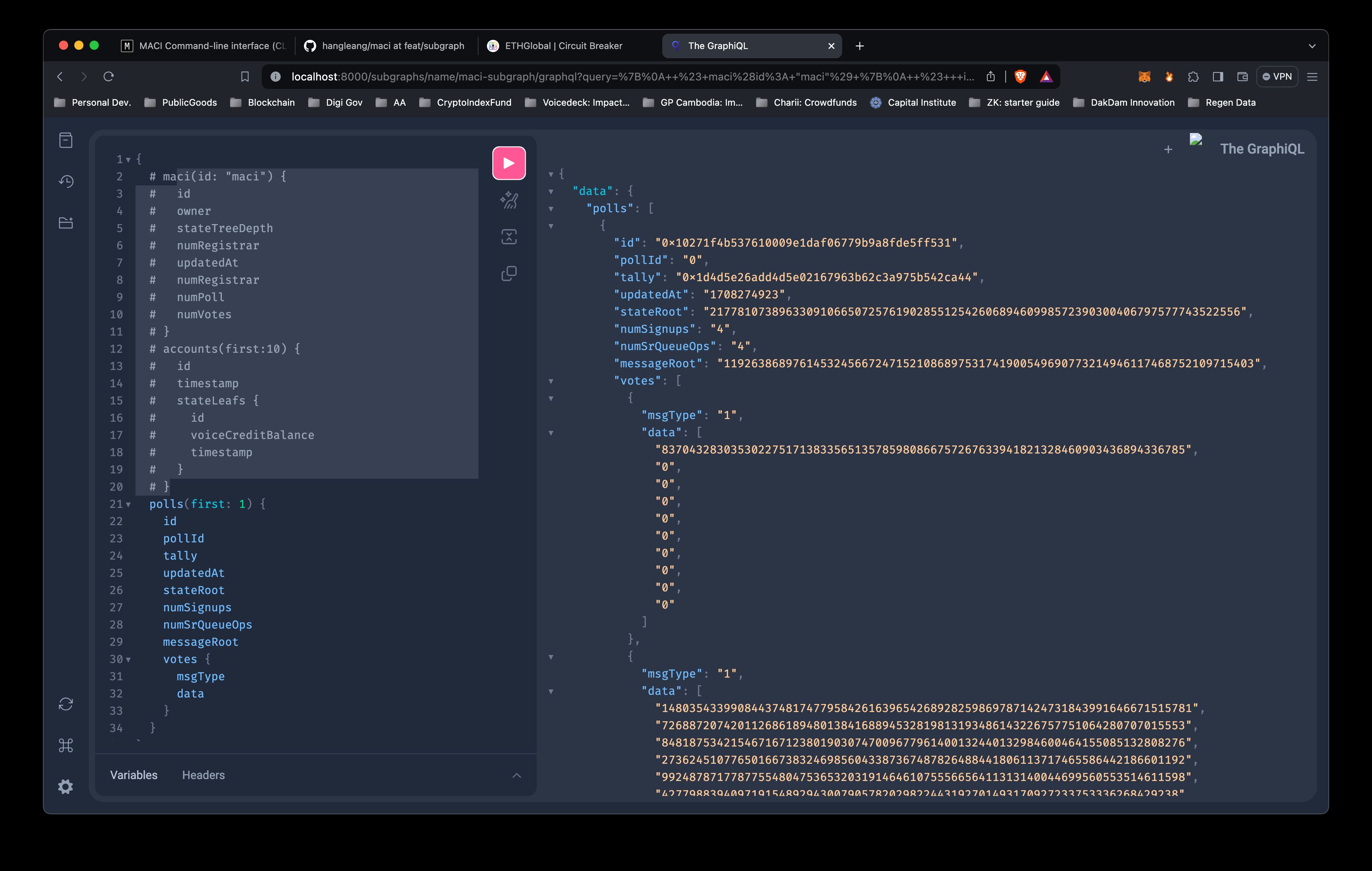Click the Merge fragments icon

click(509, 237)
